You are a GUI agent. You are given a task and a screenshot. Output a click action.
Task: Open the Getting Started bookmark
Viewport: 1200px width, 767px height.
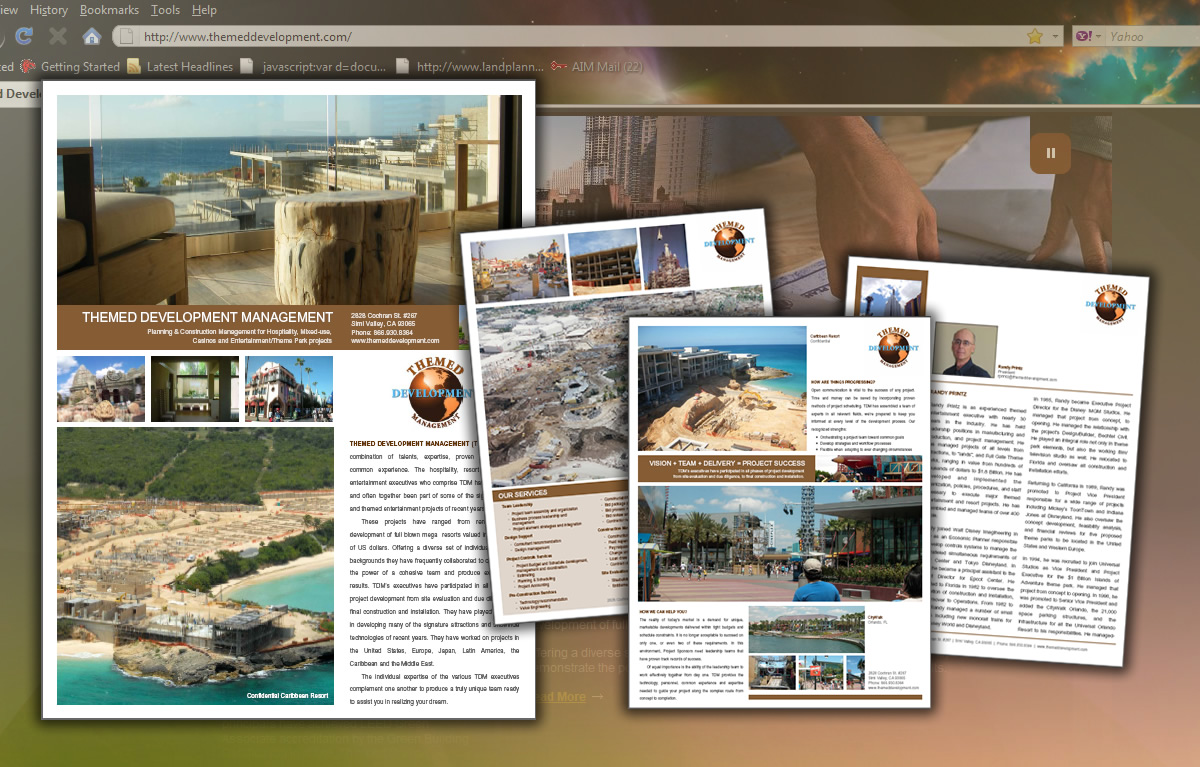pyautogui.click(x=80, y=67)
